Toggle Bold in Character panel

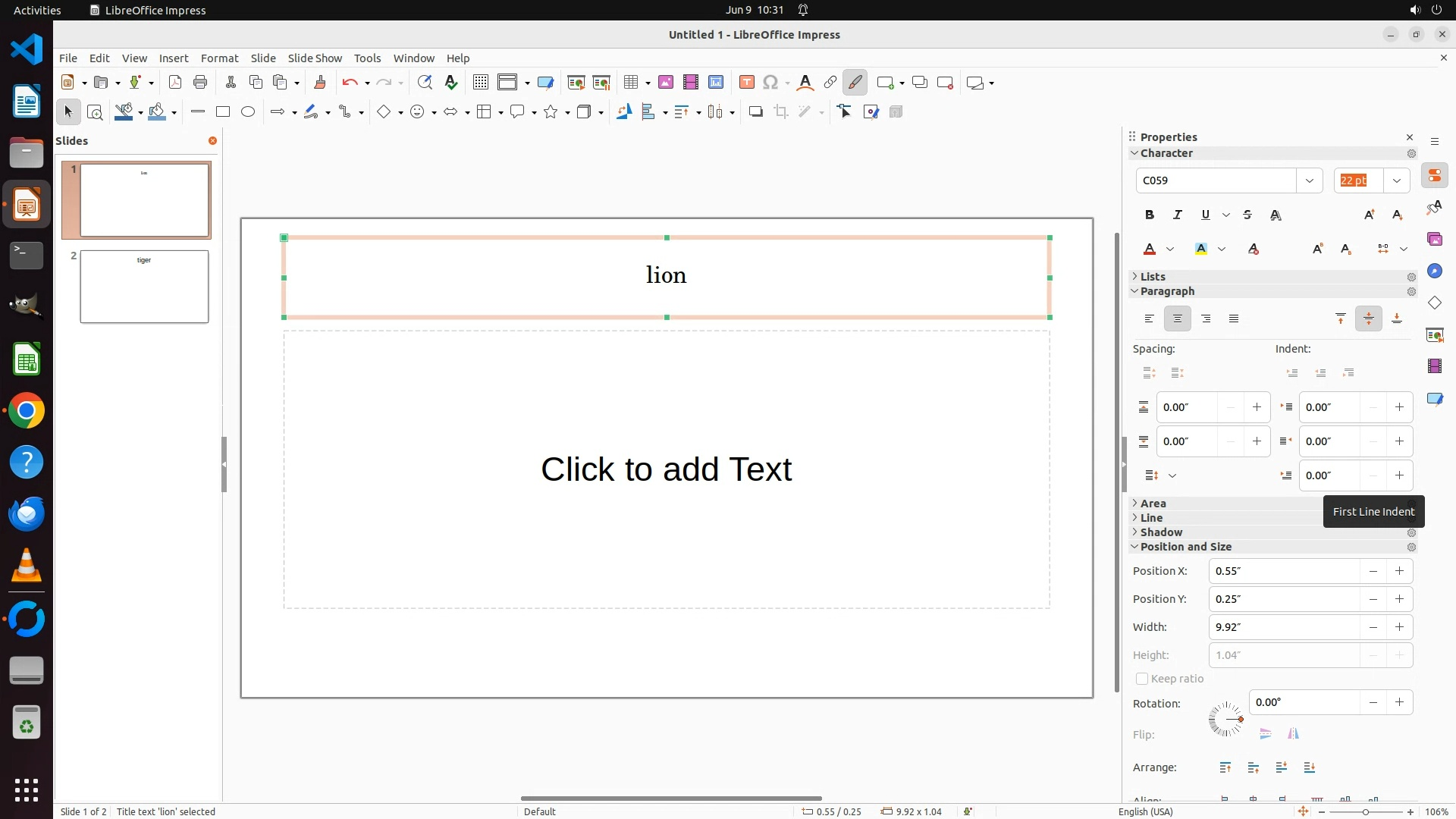click(1150, 215)
